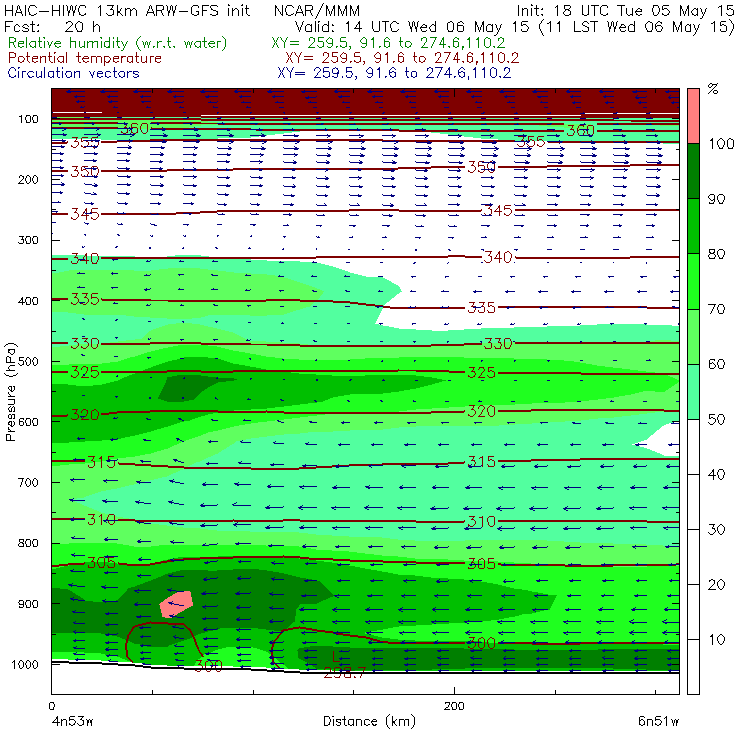The height and width of the screenshot is (740, 740).
Task: Click the "100" colorbar scale label
Action: point(721,143)
